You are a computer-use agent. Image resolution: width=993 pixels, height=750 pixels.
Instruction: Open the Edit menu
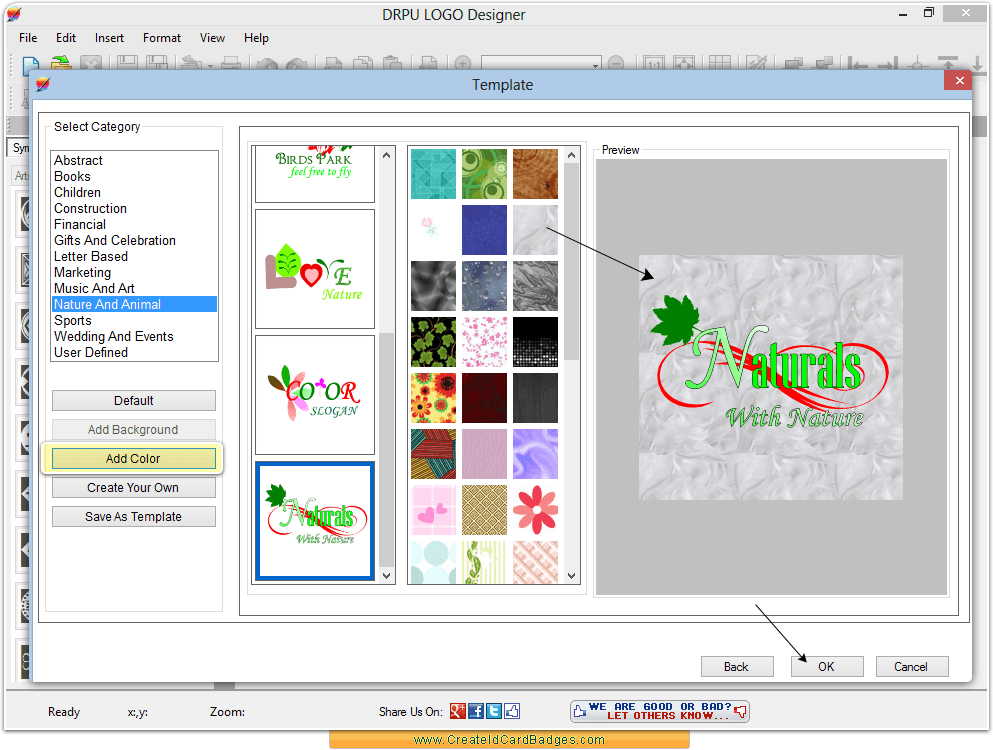point(65,38)
